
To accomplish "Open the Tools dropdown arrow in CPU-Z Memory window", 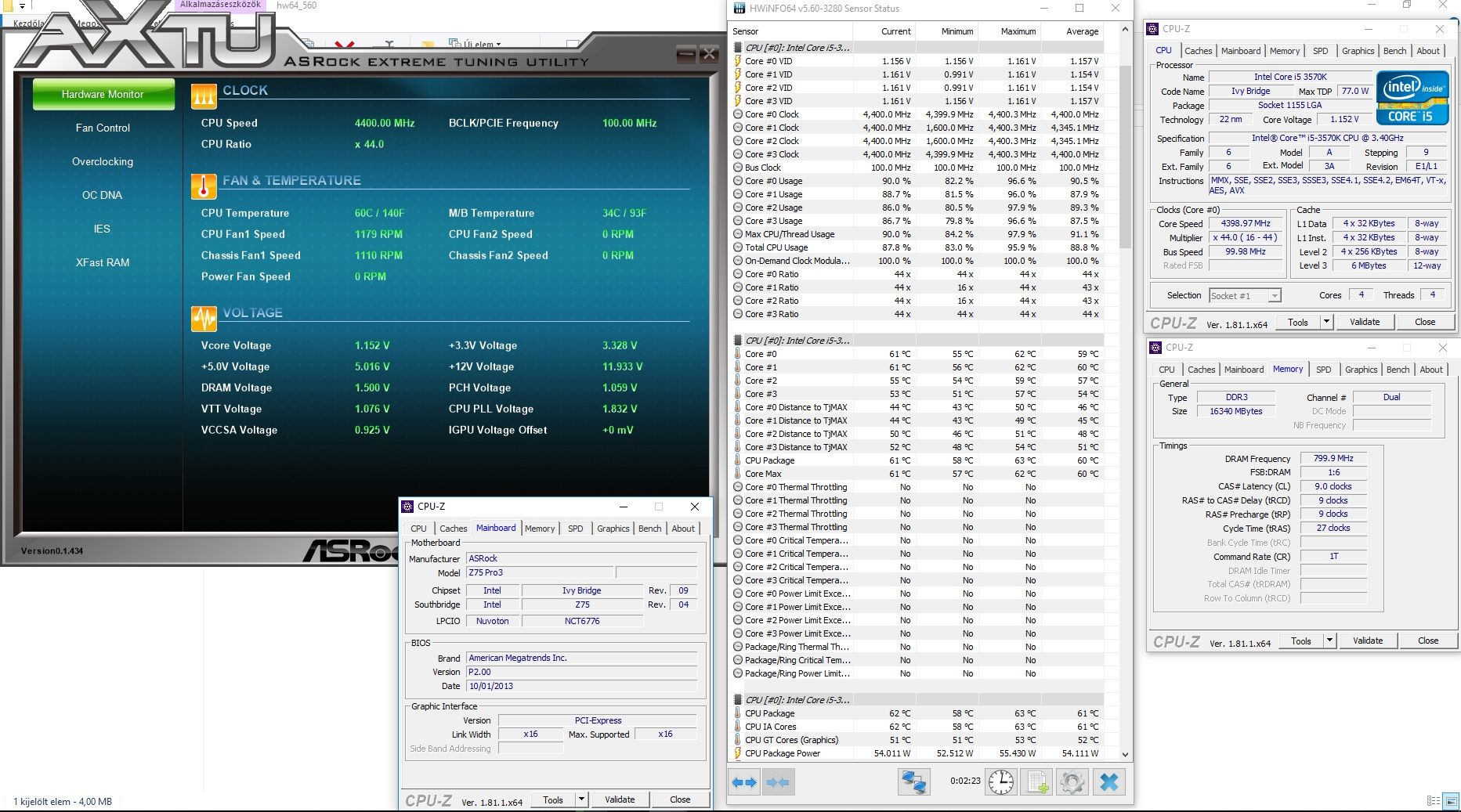I will (x=1329, y=641).
